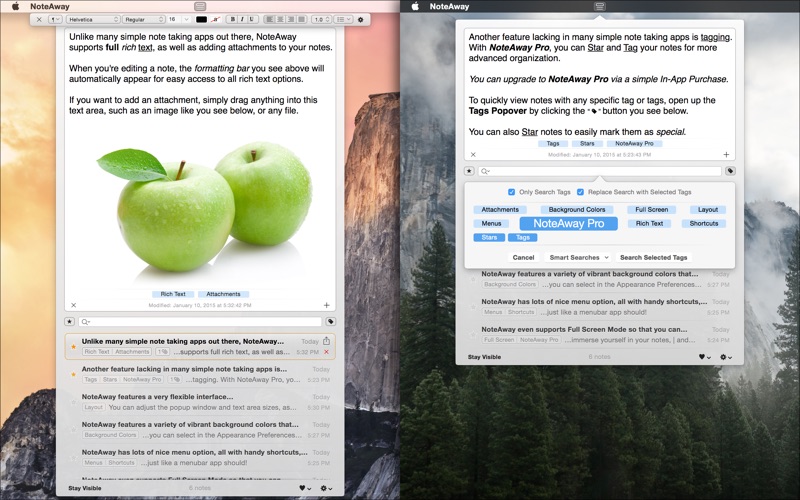This screenshot has height=500, width=800.
Task: Click the font size field showing 16
Action: click(x=173, y=19)
